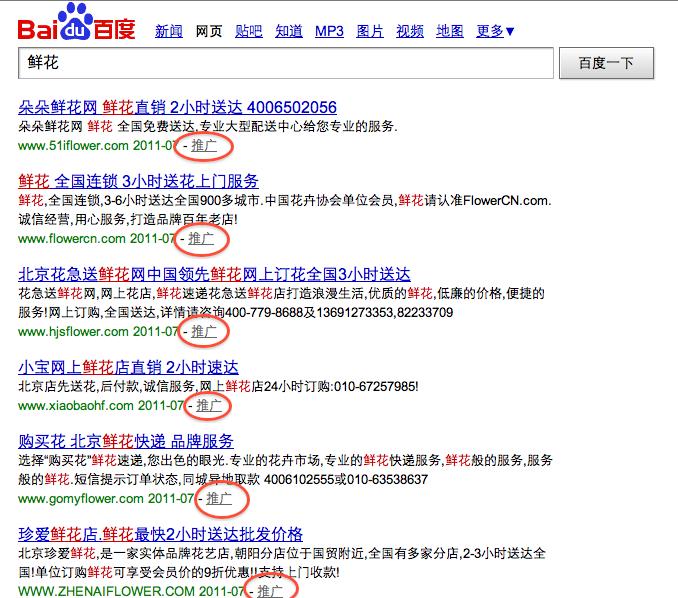Open 购买花 北京鲜花快递 result link
The width and height of the screenshot is (678, 598).
pos(126,441)
